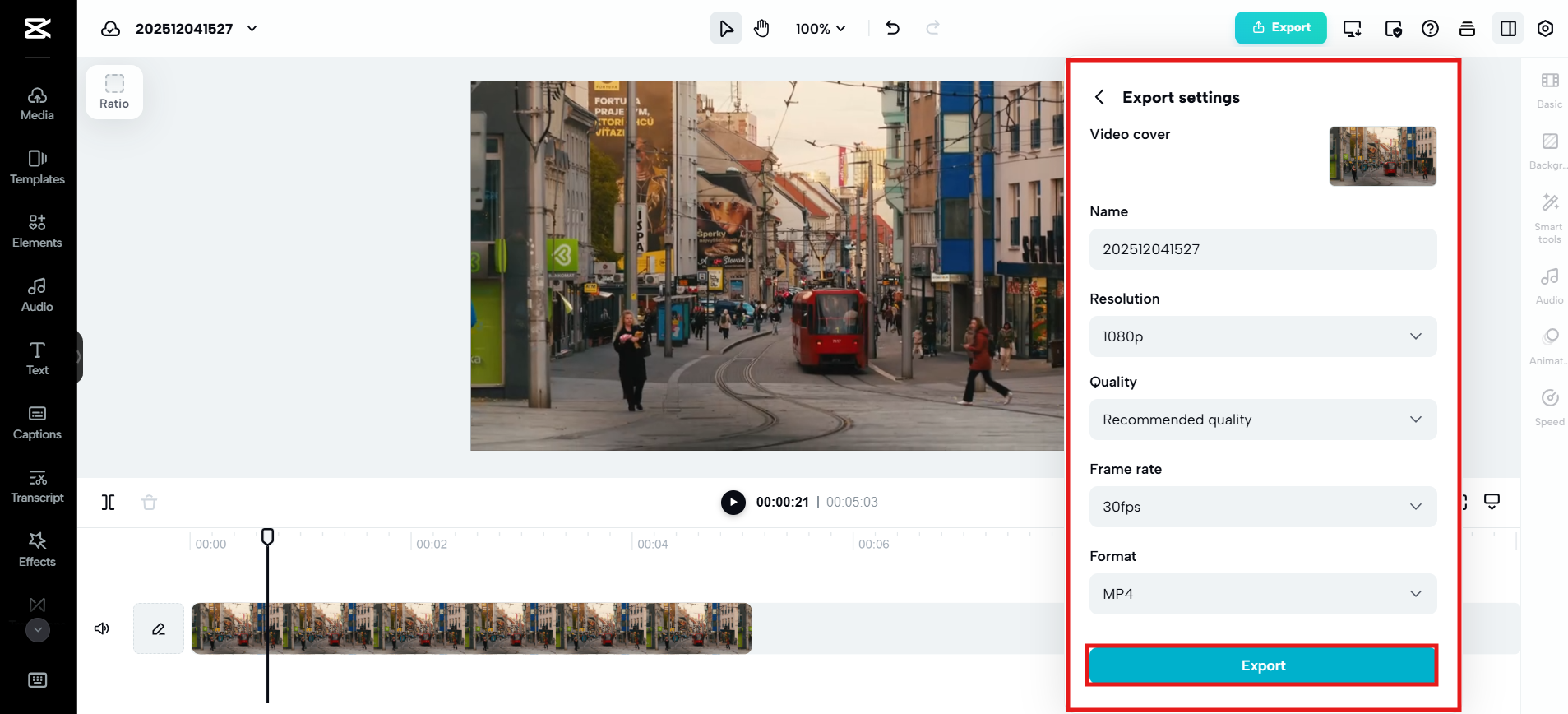Click the undo arrow icon

click(x=892, y=28)
